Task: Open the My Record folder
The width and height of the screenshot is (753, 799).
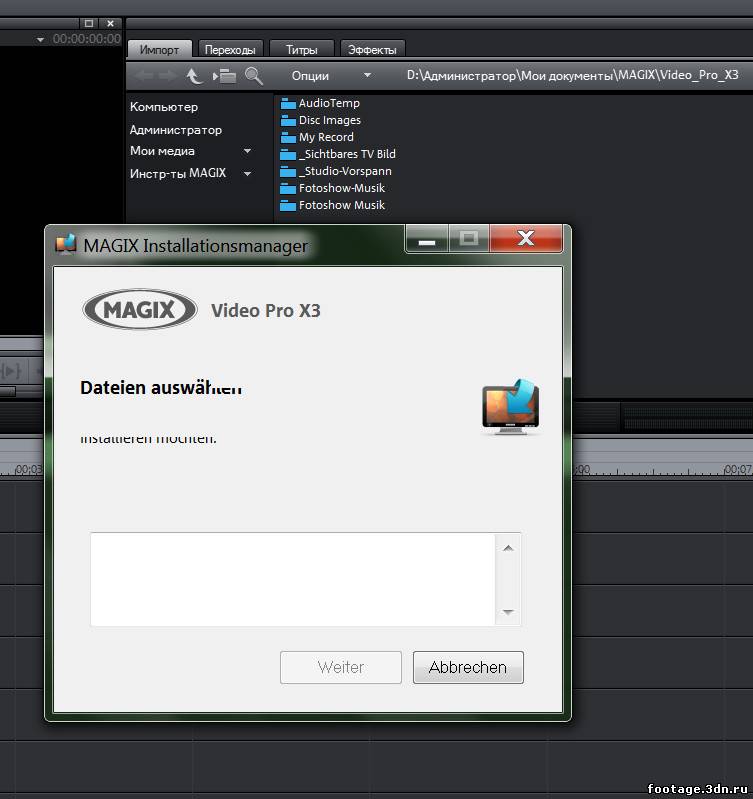Action: pyautogui.click(x=317, y=137)
